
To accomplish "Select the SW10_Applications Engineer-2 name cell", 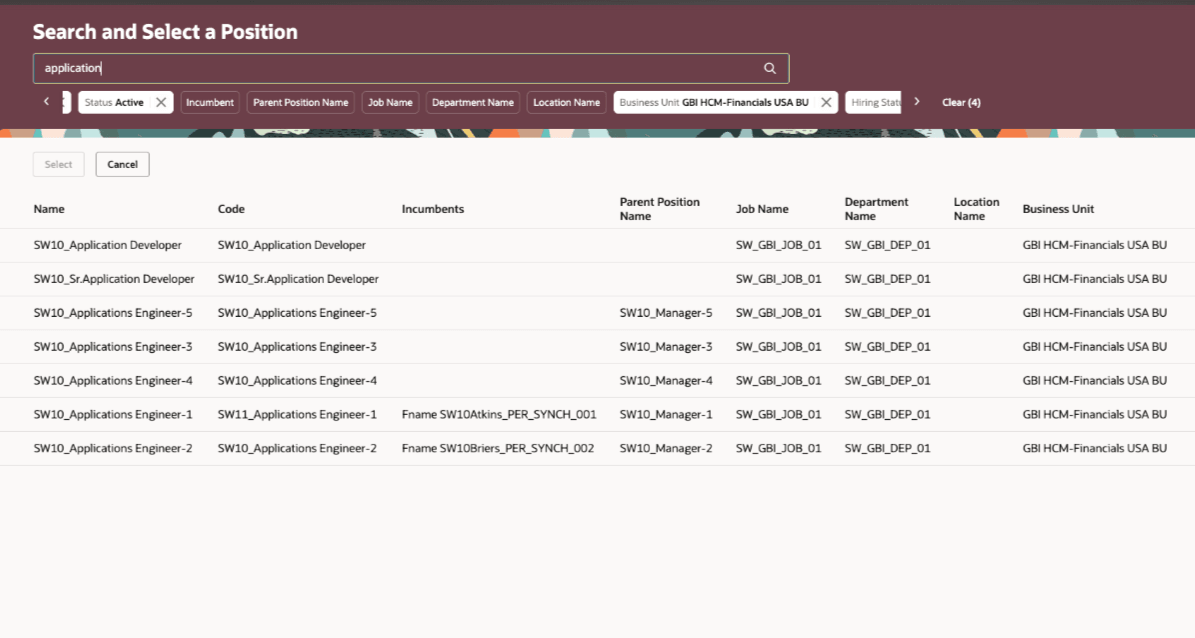I will 113,448.
